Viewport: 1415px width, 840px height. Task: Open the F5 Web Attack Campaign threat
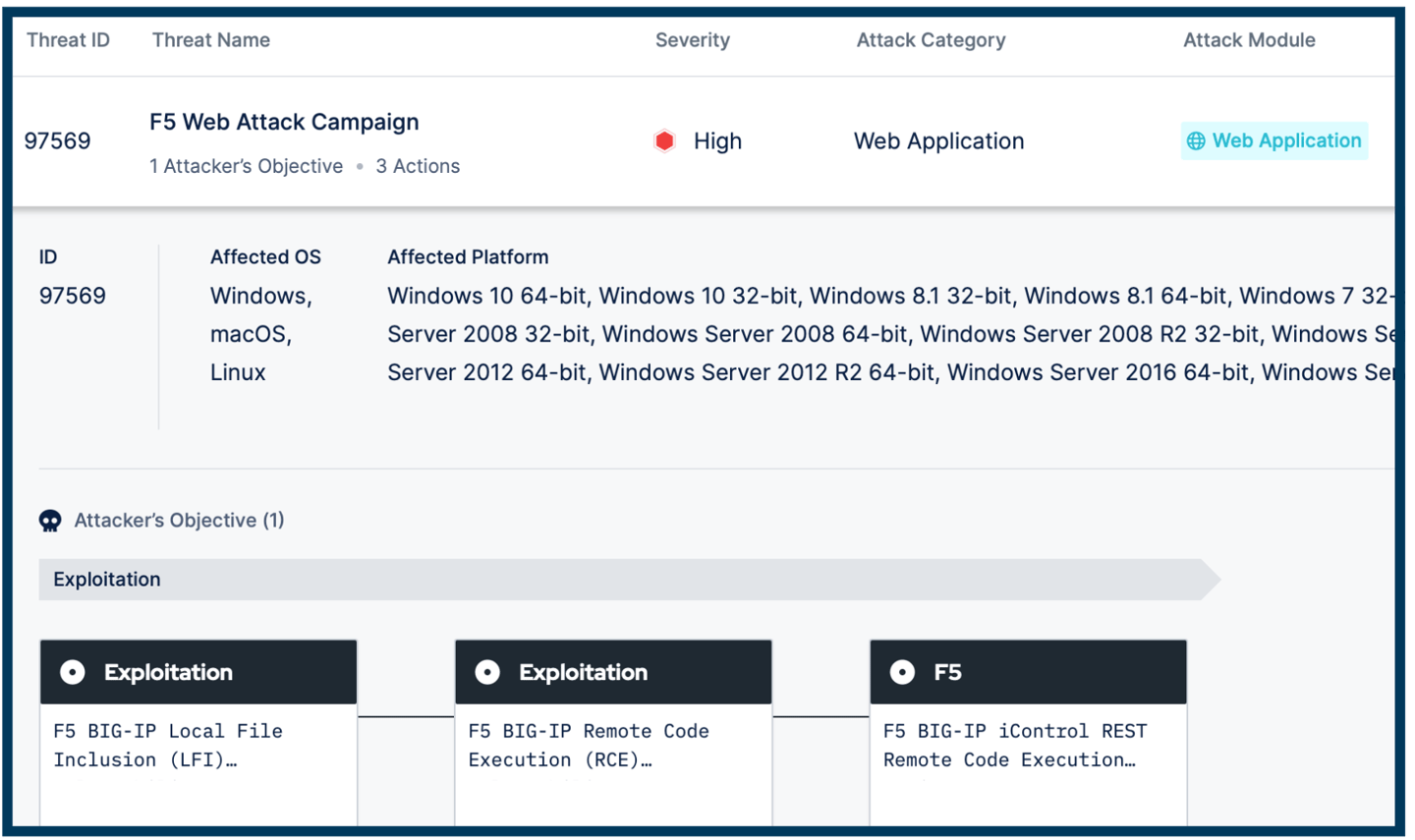click(x=284, y=122)
